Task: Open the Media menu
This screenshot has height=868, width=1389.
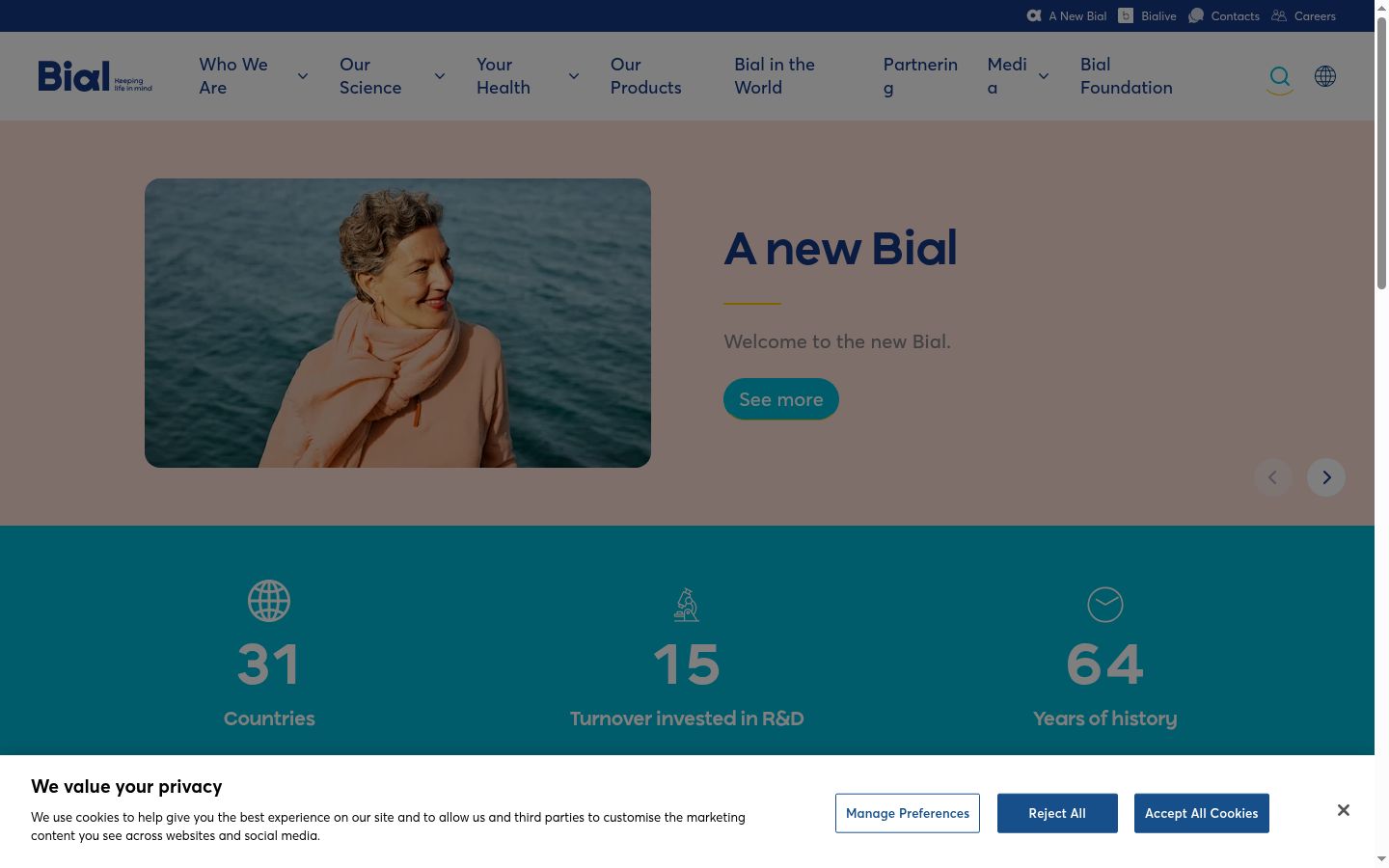Action: tap(1007, 76)
